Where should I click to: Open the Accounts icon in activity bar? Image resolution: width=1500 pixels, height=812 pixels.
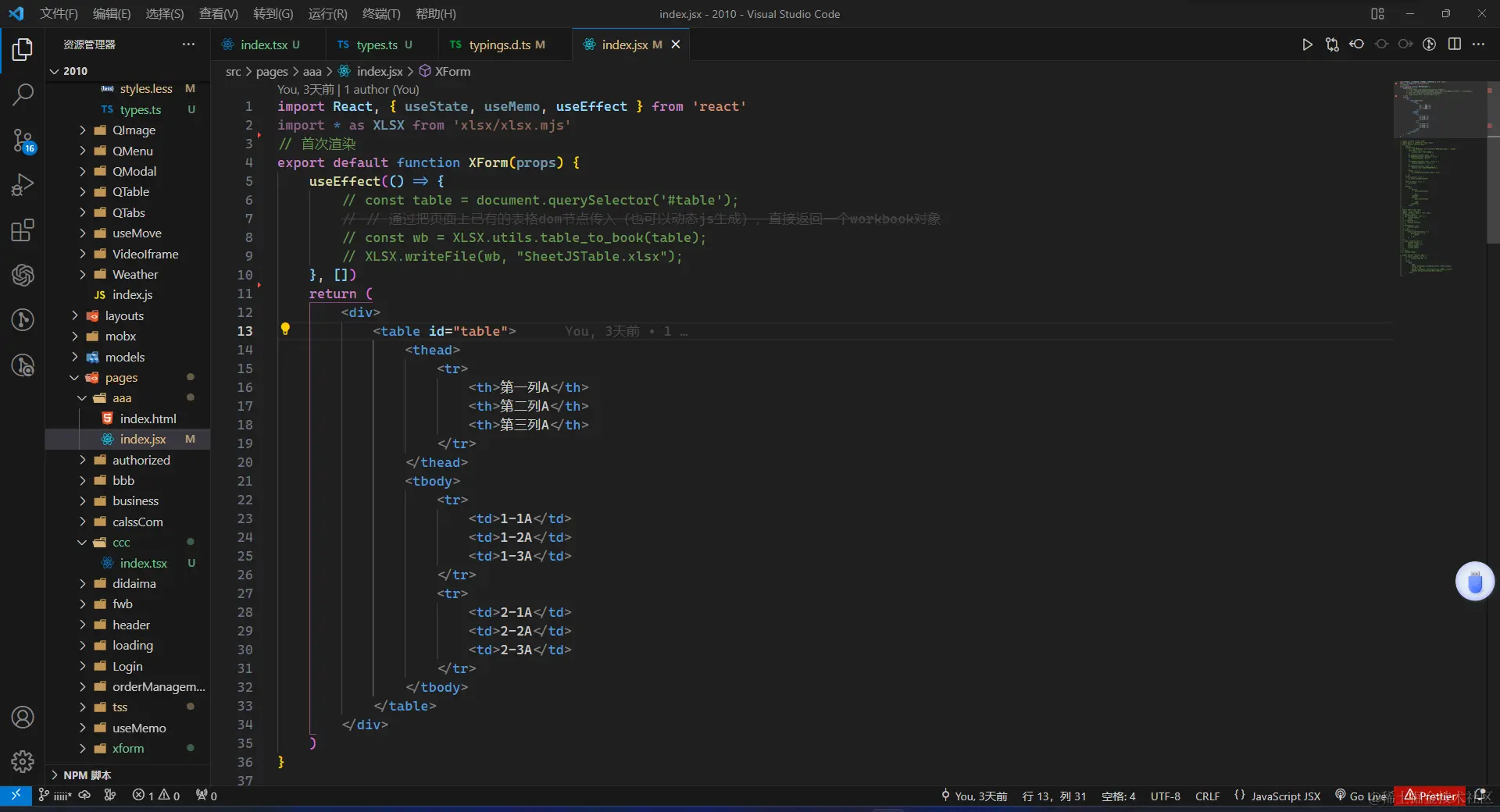(23, 717)
